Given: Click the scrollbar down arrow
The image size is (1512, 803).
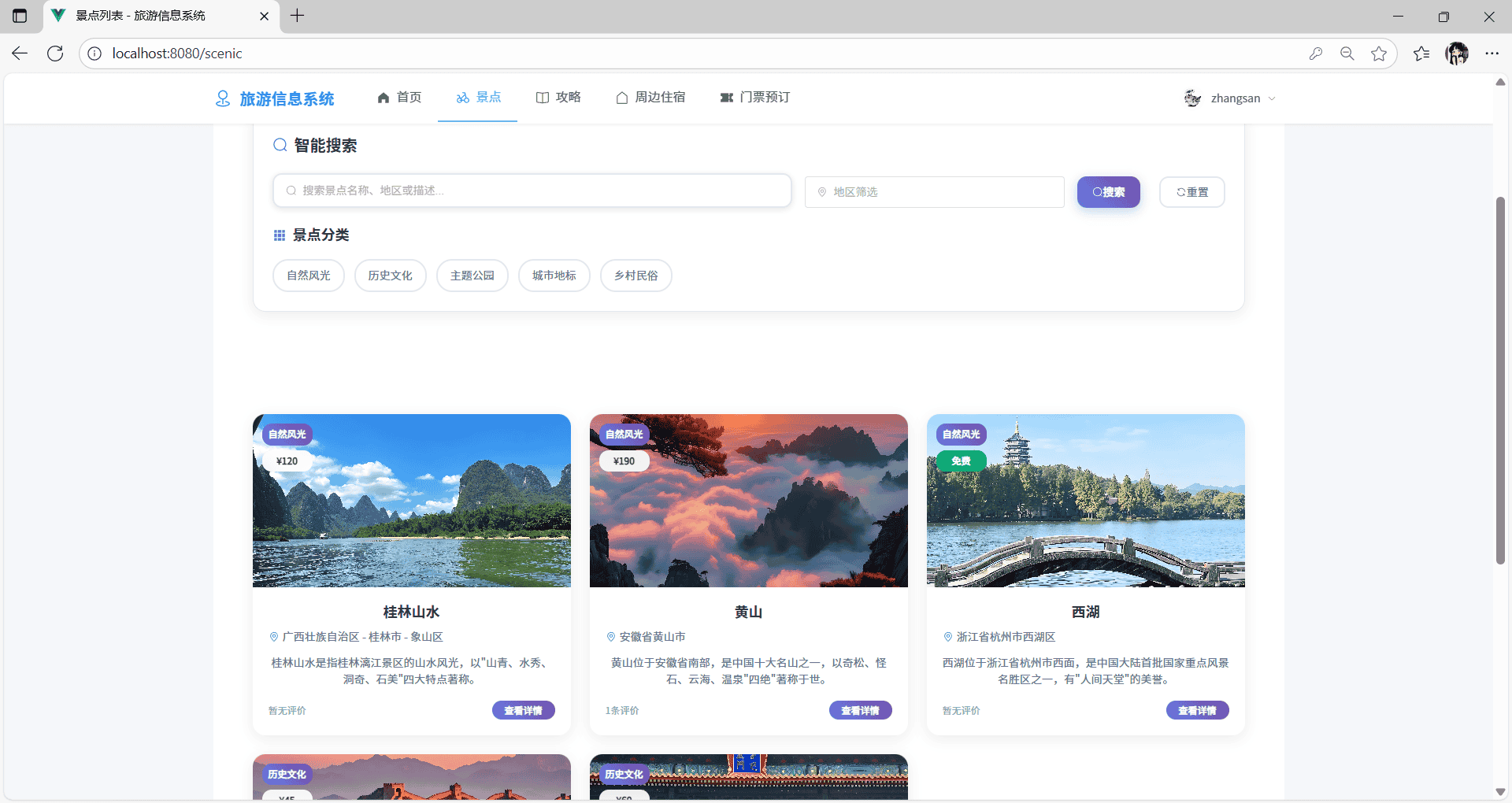Looking at the screenshot, I should coord(1501,792).
